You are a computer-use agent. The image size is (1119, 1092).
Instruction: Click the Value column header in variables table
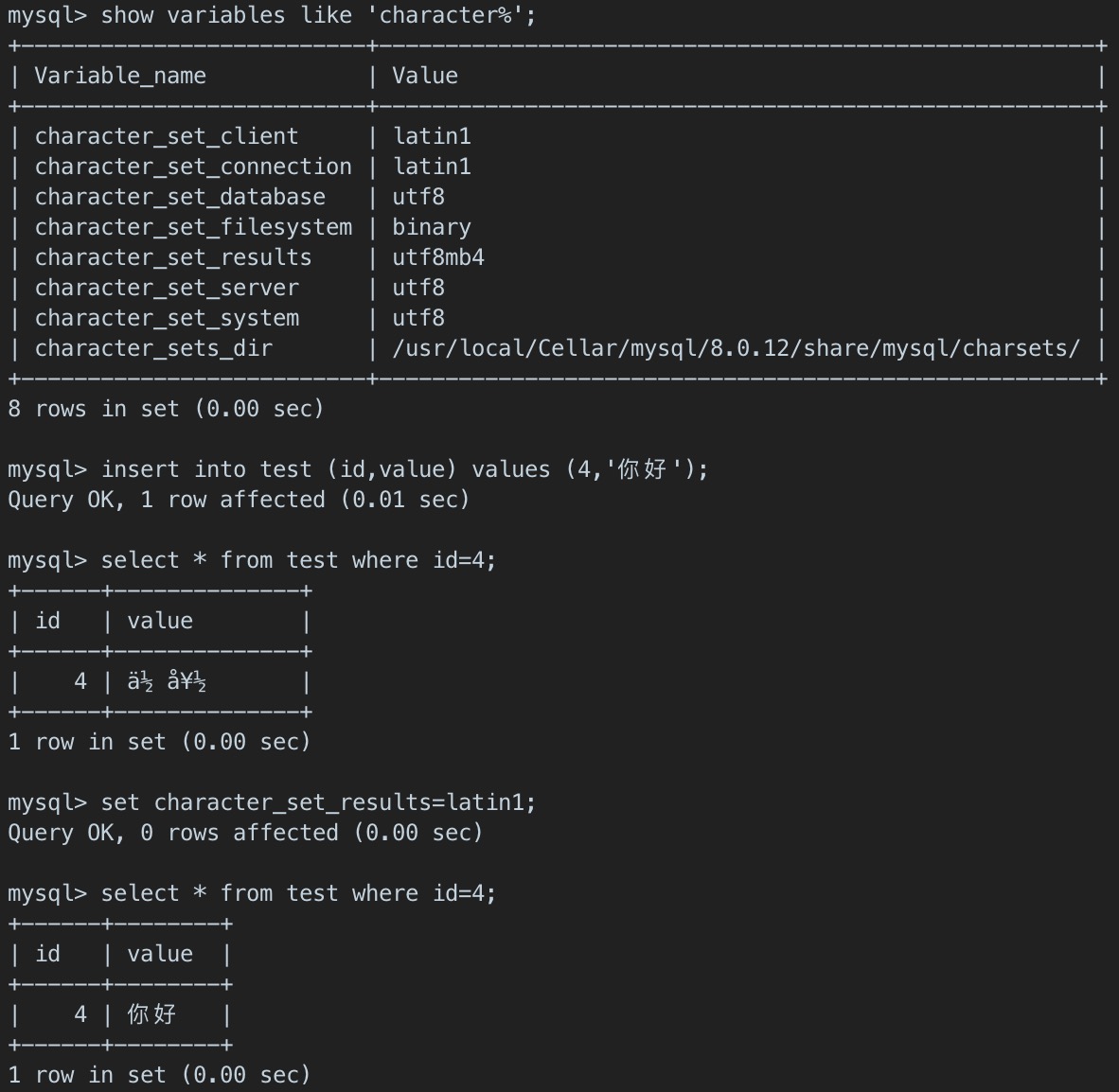click(425, 76)
